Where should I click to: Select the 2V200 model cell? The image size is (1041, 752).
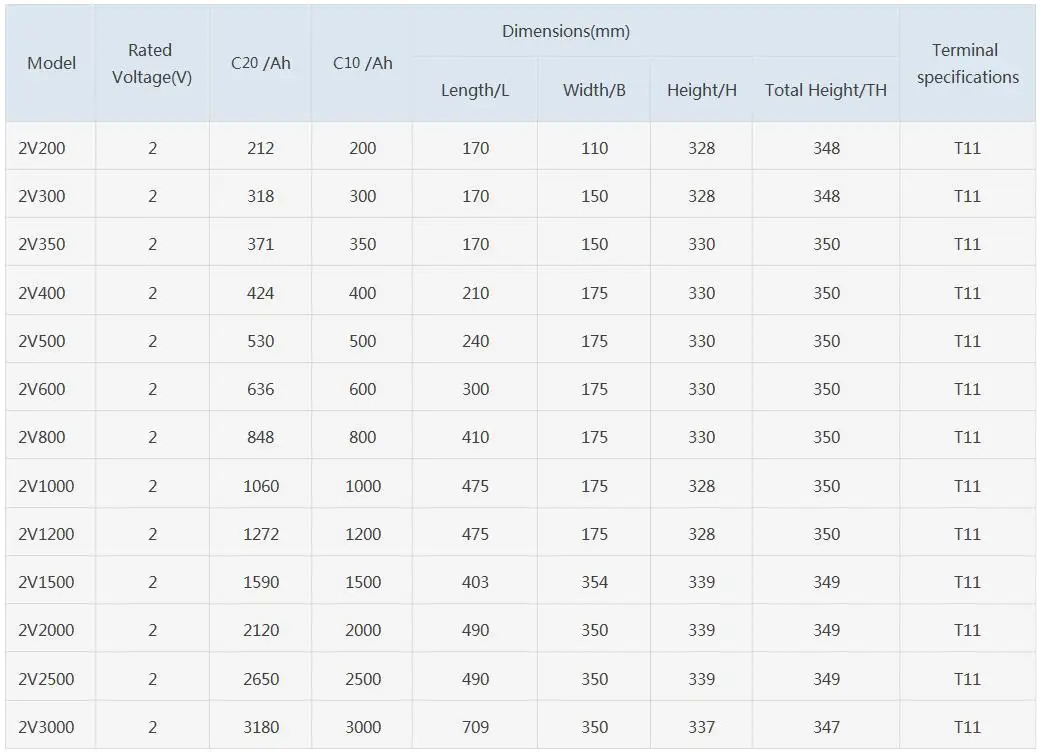[x=42, y=148]
